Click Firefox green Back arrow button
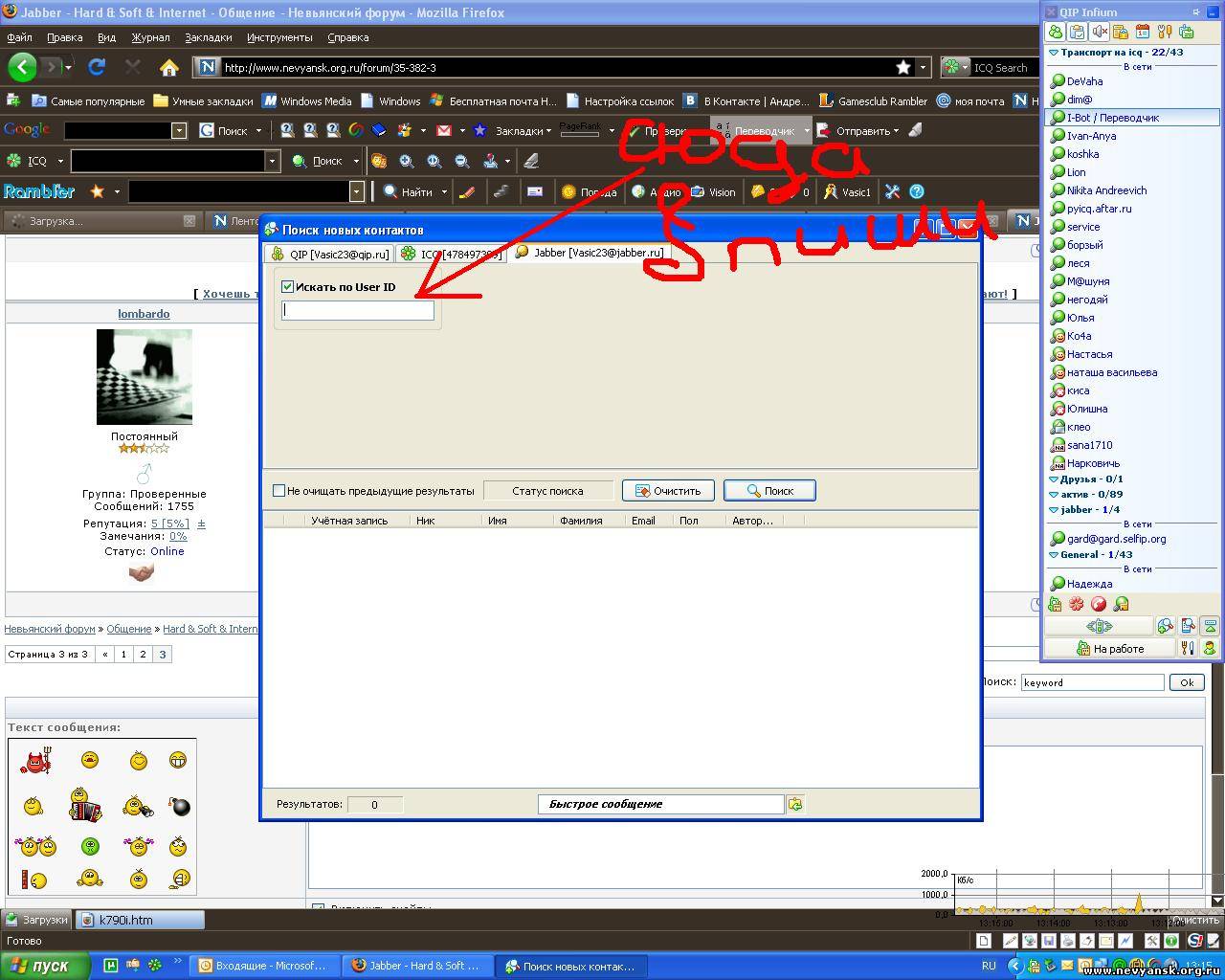The image size is (1225, 980). click(x=22, y=67)
